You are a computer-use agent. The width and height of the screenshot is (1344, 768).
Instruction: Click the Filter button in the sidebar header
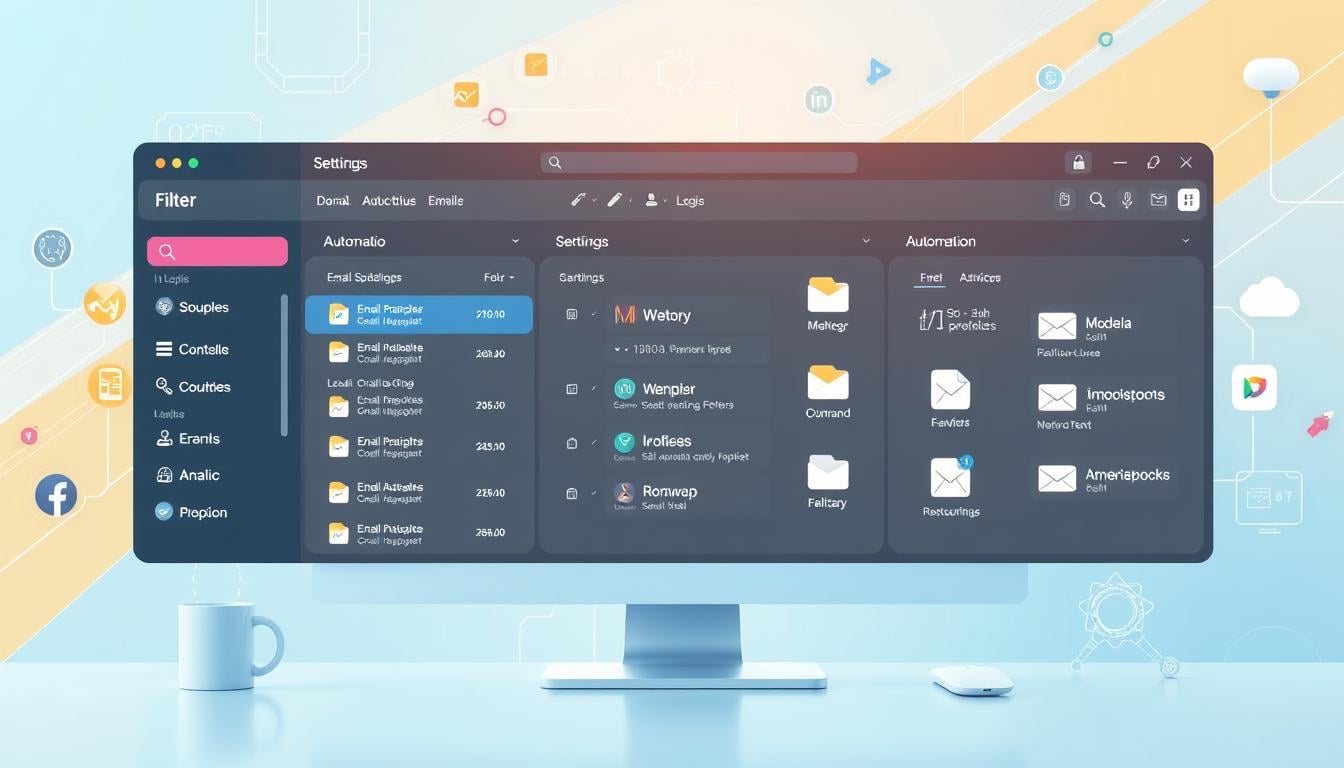pos(176,200)
